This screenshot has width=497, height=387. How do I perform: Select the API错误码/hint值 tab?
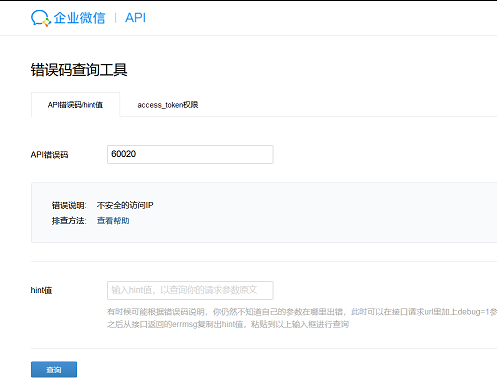[75, 105]
